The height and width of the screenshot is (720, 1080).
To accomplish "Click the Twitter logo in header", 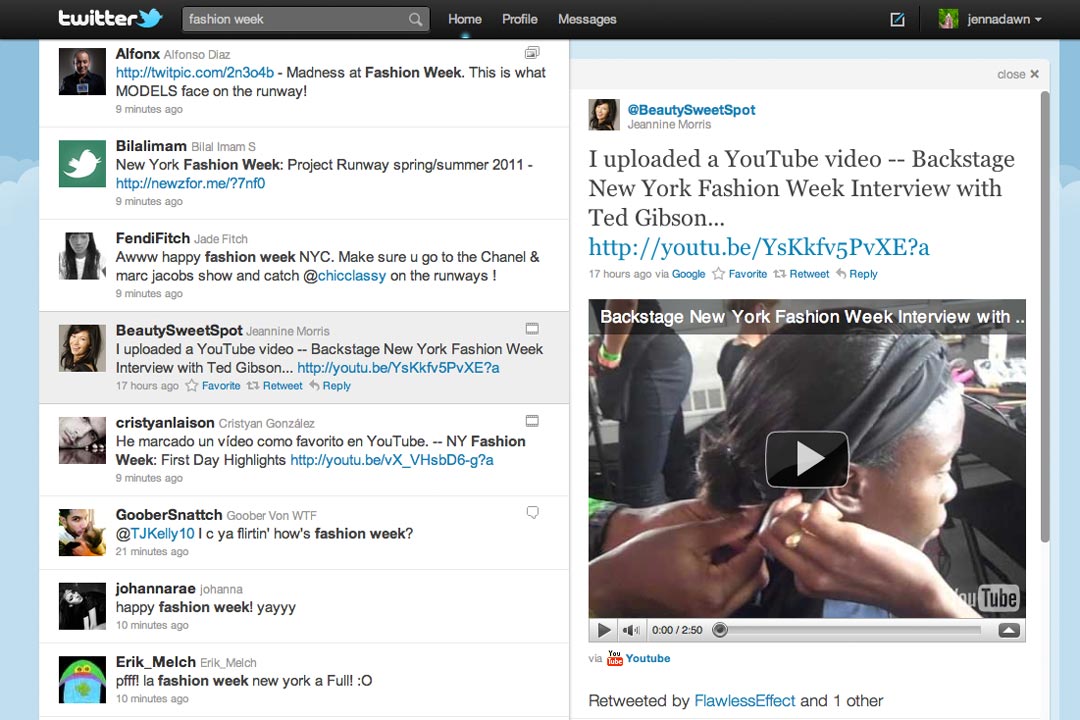I will point(110,18).
